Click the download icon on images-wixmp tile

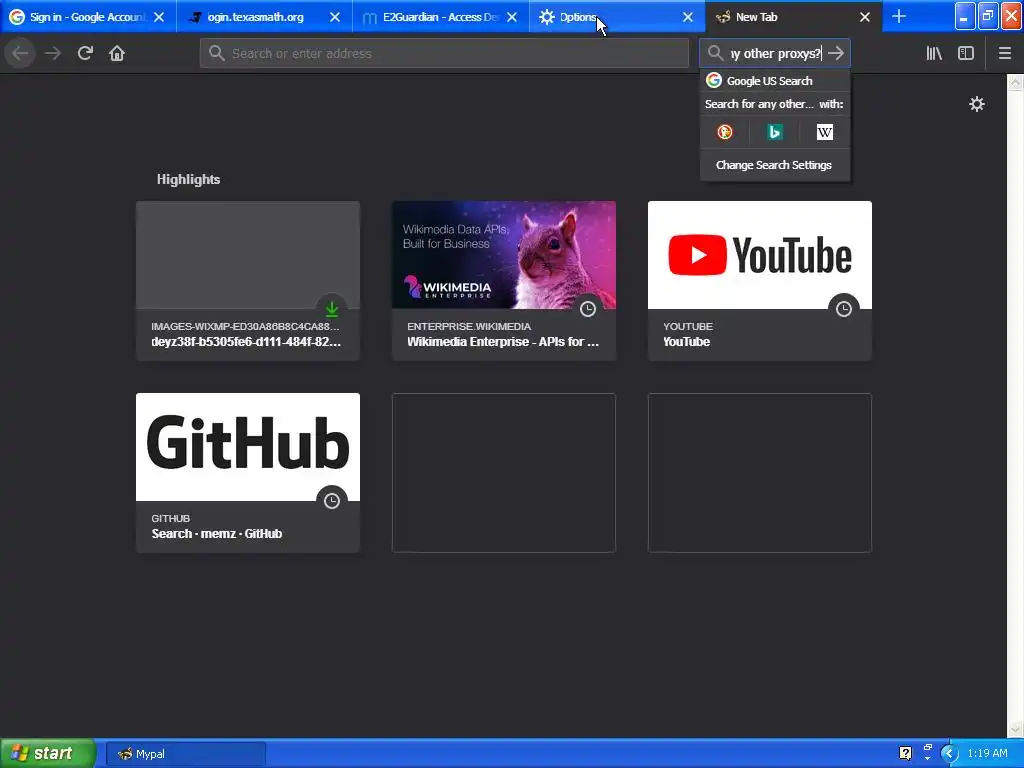[332, 309]
